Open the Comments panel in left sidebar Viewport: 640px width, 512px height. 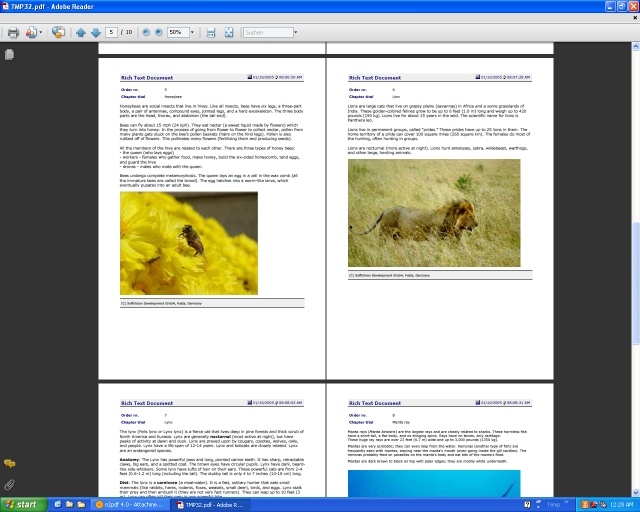(9, 464)
